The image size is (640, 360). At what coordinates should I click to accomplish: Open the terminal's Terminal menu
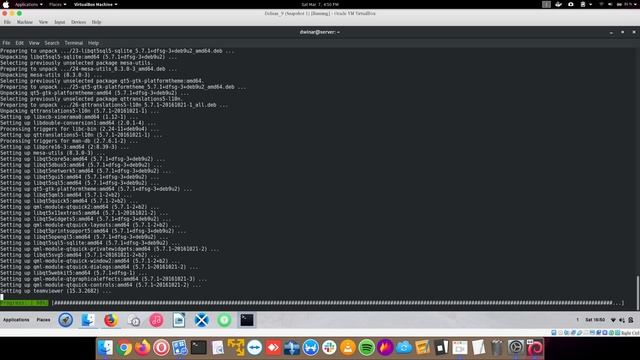click(73, 43)
